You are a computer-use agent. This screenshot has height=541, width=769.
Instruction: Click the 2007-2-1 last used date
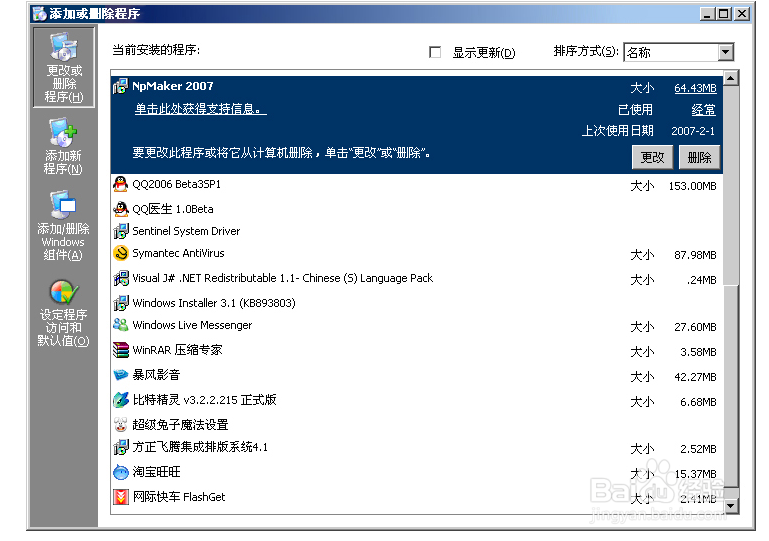click(693, 131)
